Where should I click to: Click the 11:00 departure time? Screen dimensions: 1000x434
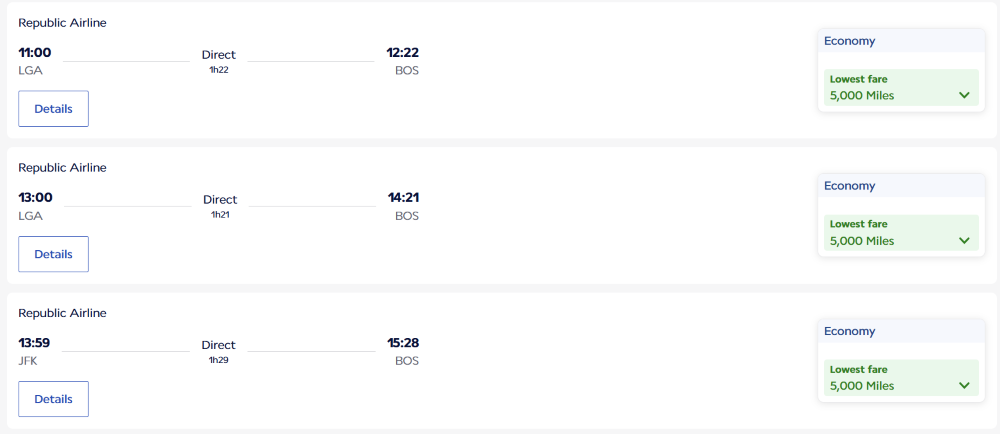pyautogui.click(x=35, y=53)
